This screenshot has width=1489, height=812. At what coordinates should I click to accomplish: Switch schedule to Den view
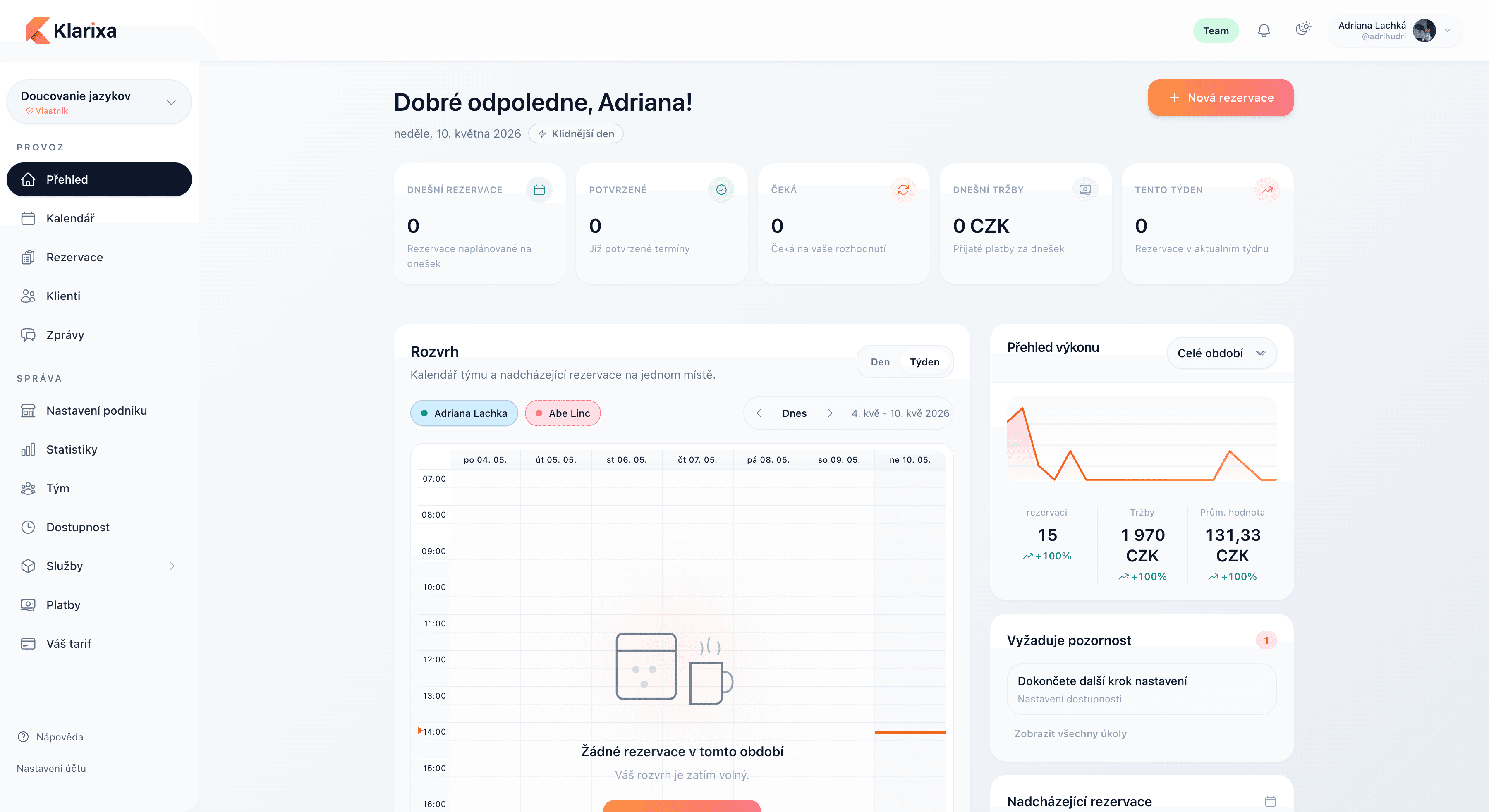[880, 362]
